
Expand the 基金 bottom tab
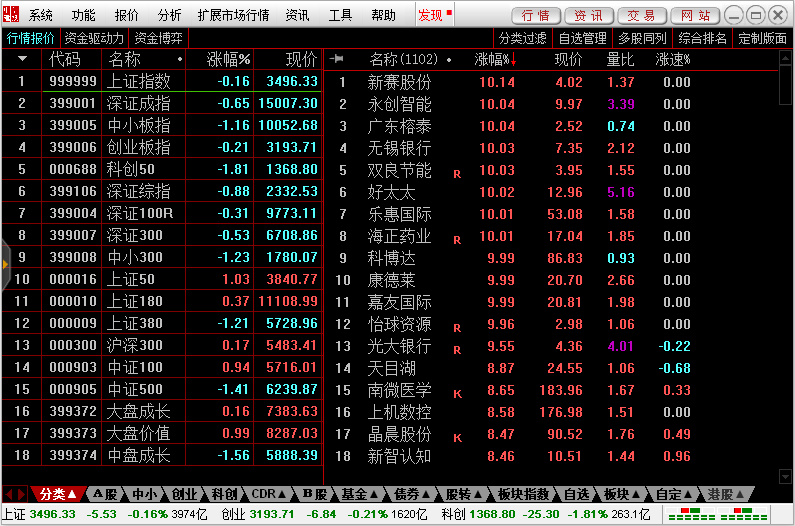click(359, 494)
